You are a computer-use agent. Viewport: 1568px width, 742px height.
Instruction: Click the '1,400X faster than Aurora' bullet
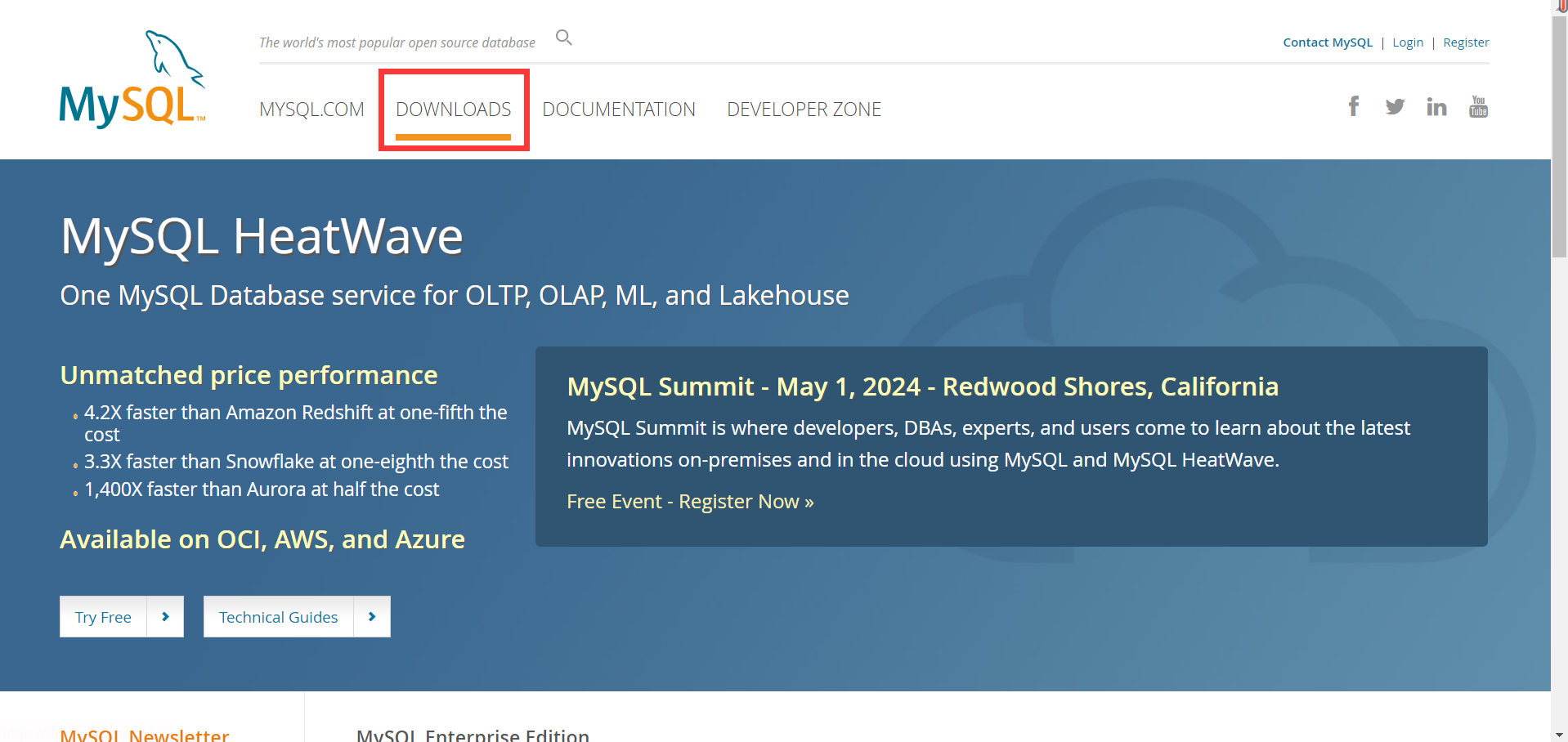(x=262, y=489)
